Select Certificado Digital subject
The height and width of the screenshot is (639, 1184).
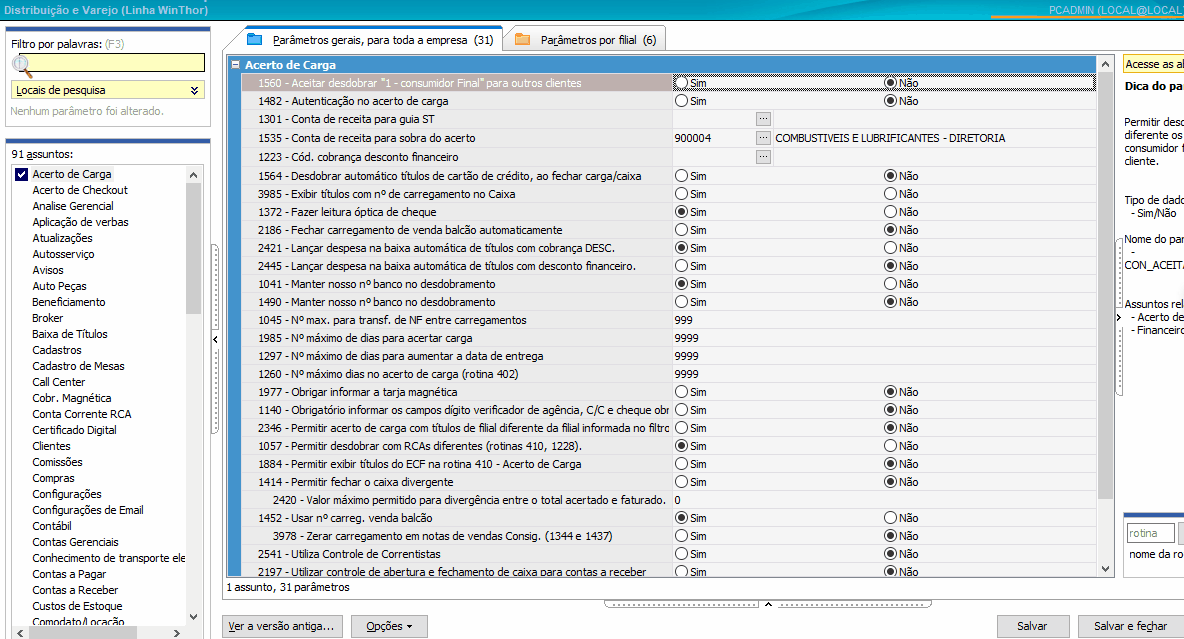[x=74, y=430]
